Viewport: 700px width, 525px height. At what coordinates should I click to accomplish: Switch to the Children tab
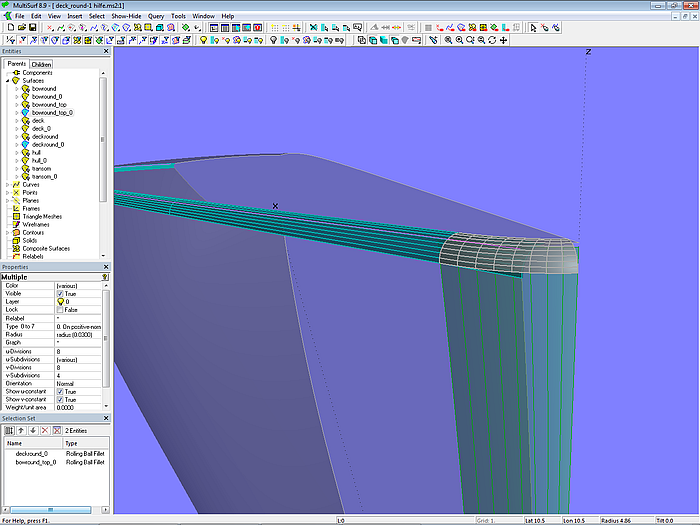coord(42,64)
